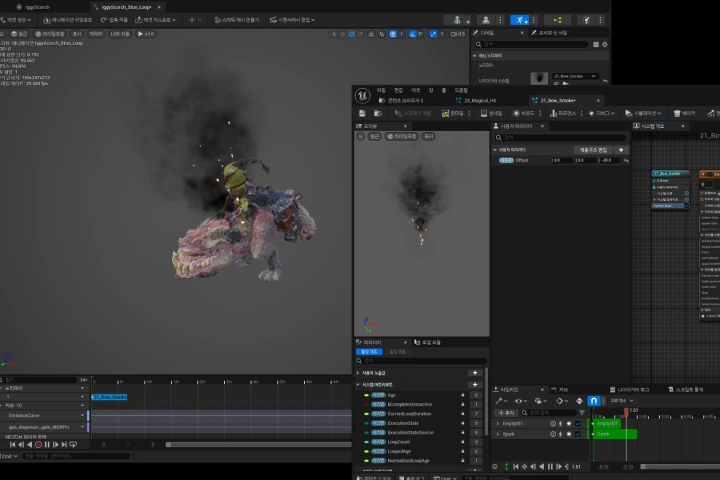Click the lock icon on CurrentLoopDuration row

coord(463,414)
